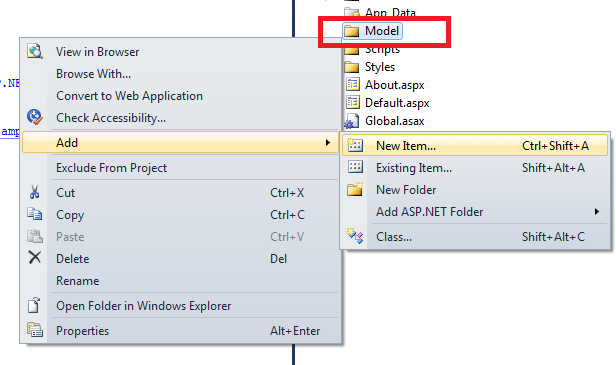Select Browse With option

pyautogui.click(x=94, y=74)
